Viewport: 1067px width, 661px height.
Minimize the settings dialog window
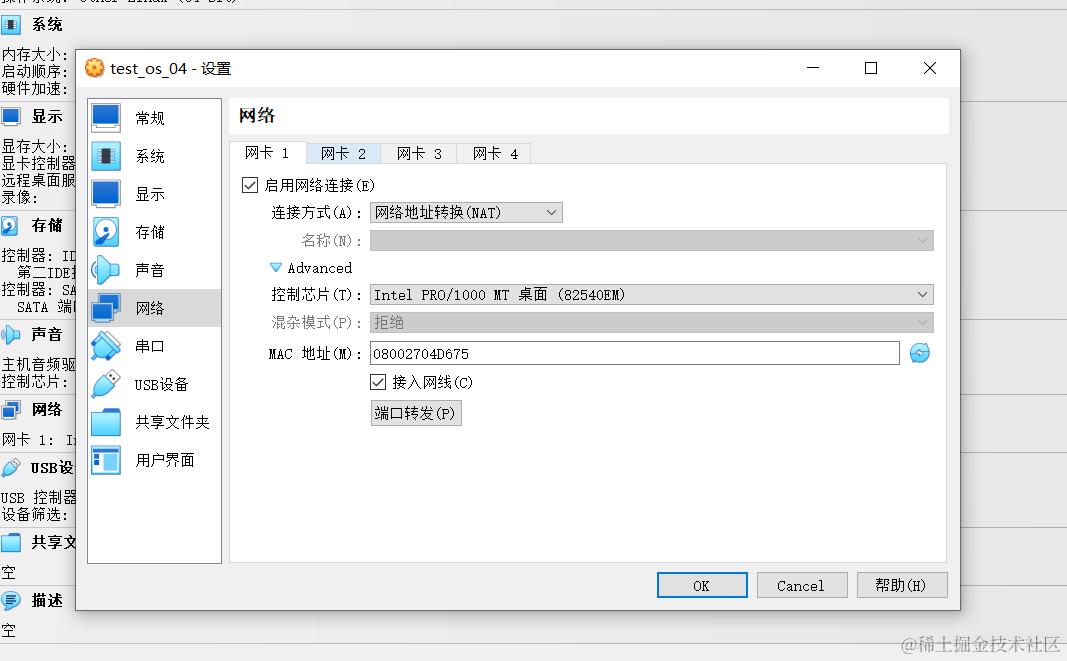tap(812, 68)
